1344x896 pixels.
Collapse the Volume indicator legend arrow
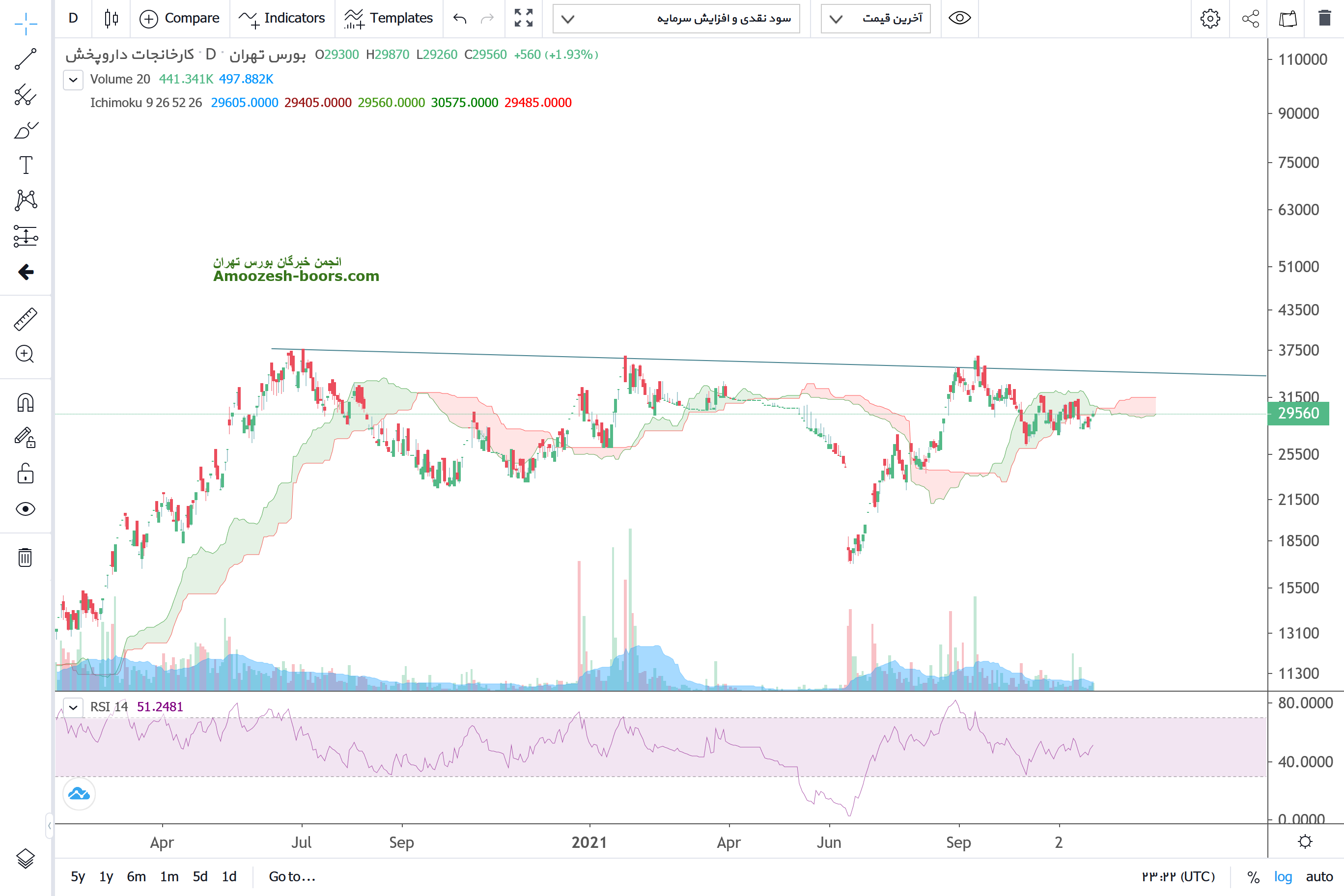point(73,80)
